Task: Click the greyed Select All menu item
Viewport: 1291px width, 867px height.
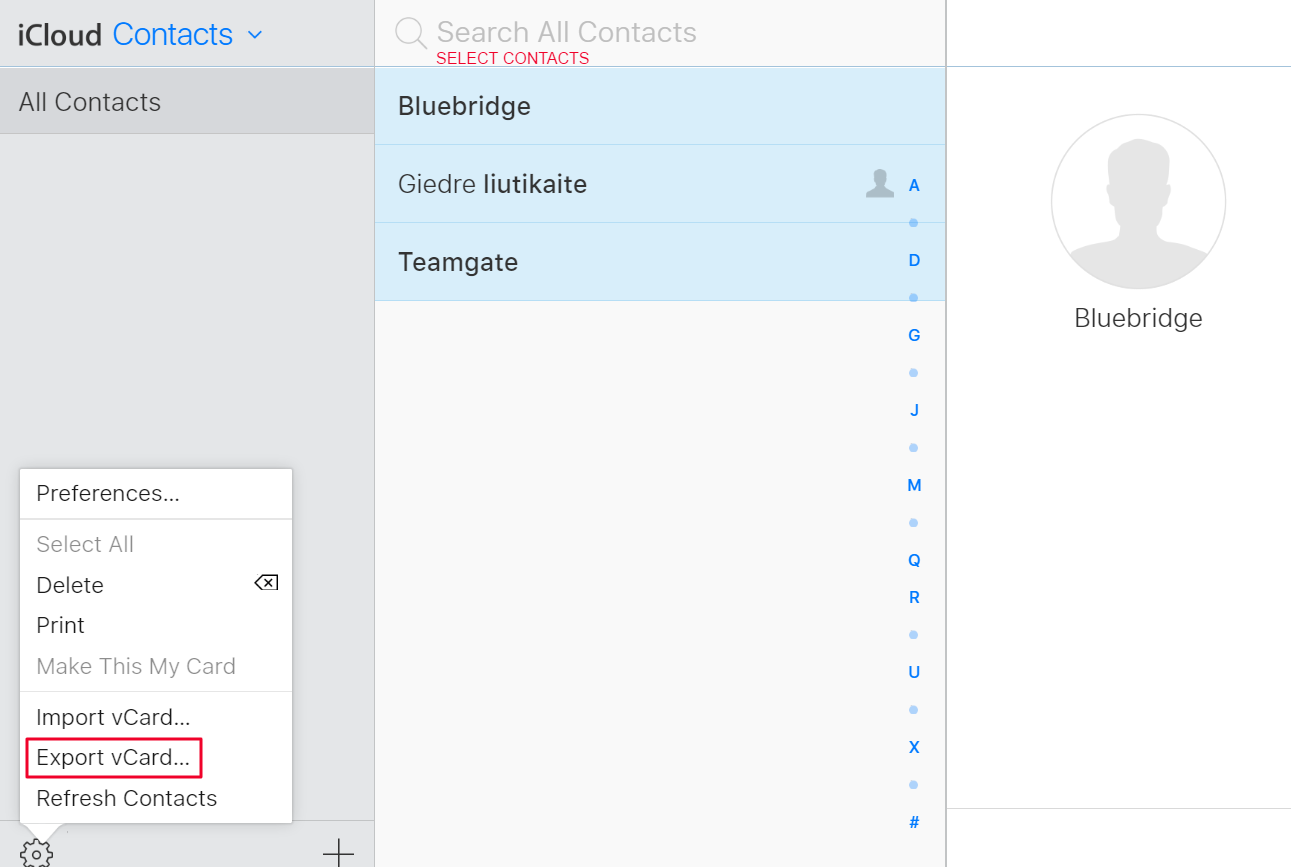Action: [x=156, y=544]
